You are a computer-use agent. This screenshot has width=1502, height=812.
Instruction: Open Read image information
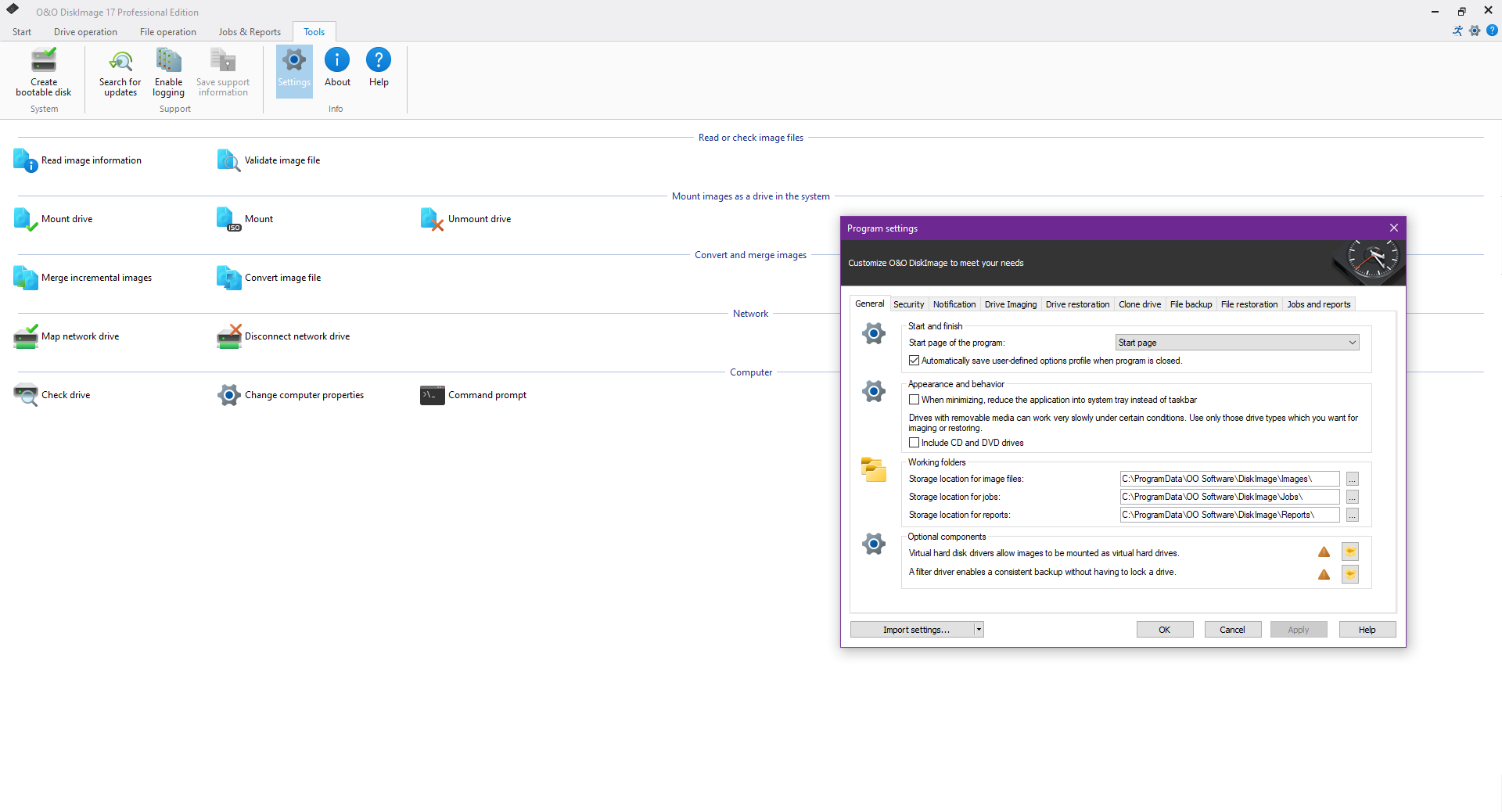coord(77,160)
